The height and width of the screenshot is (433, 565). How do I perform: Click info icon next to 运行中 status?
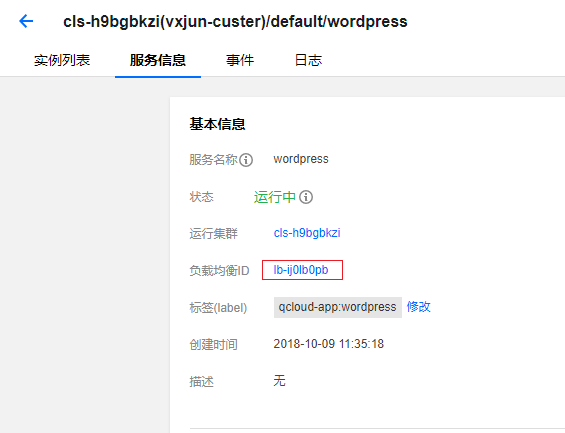[306, 197]
